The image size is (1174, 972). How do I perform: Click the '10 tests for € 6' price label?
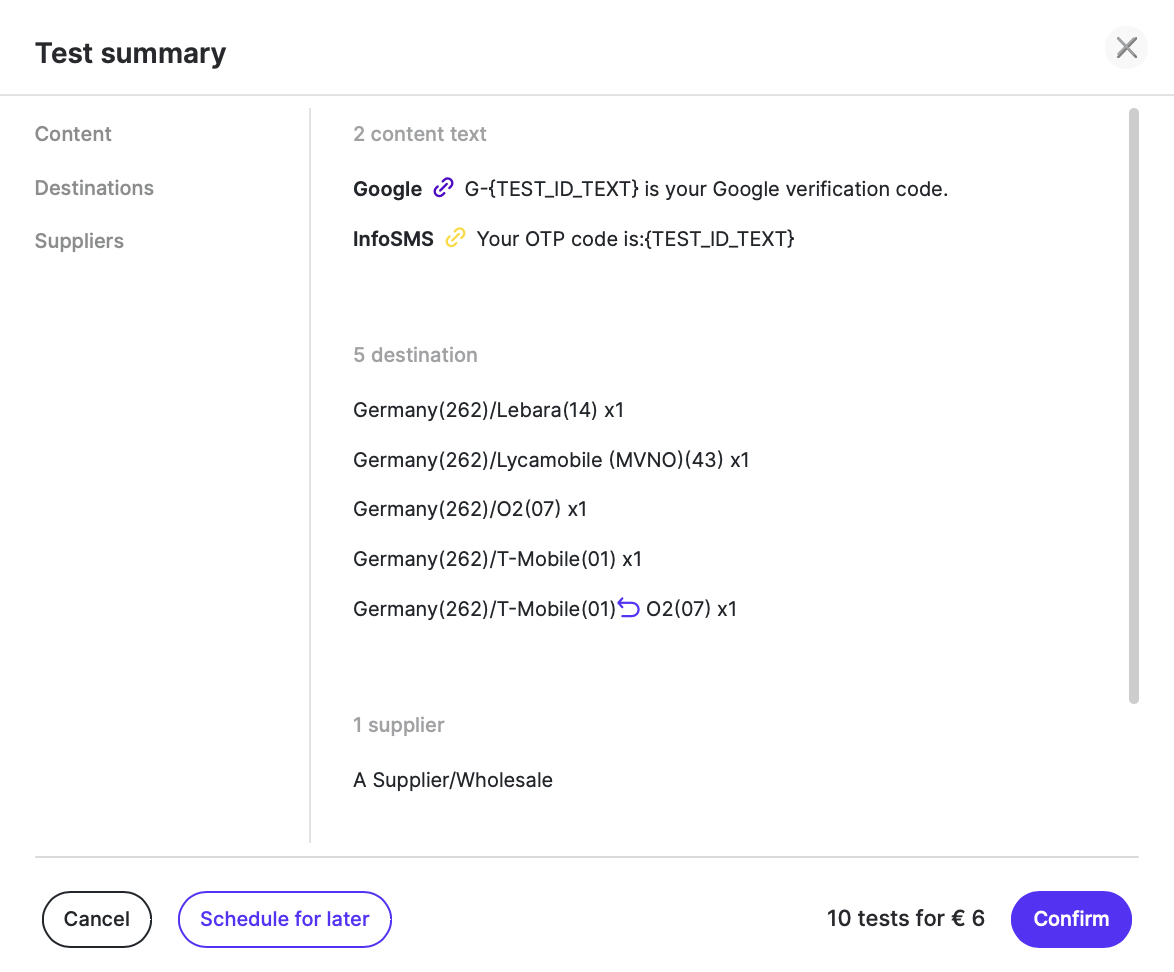point(905,918)
